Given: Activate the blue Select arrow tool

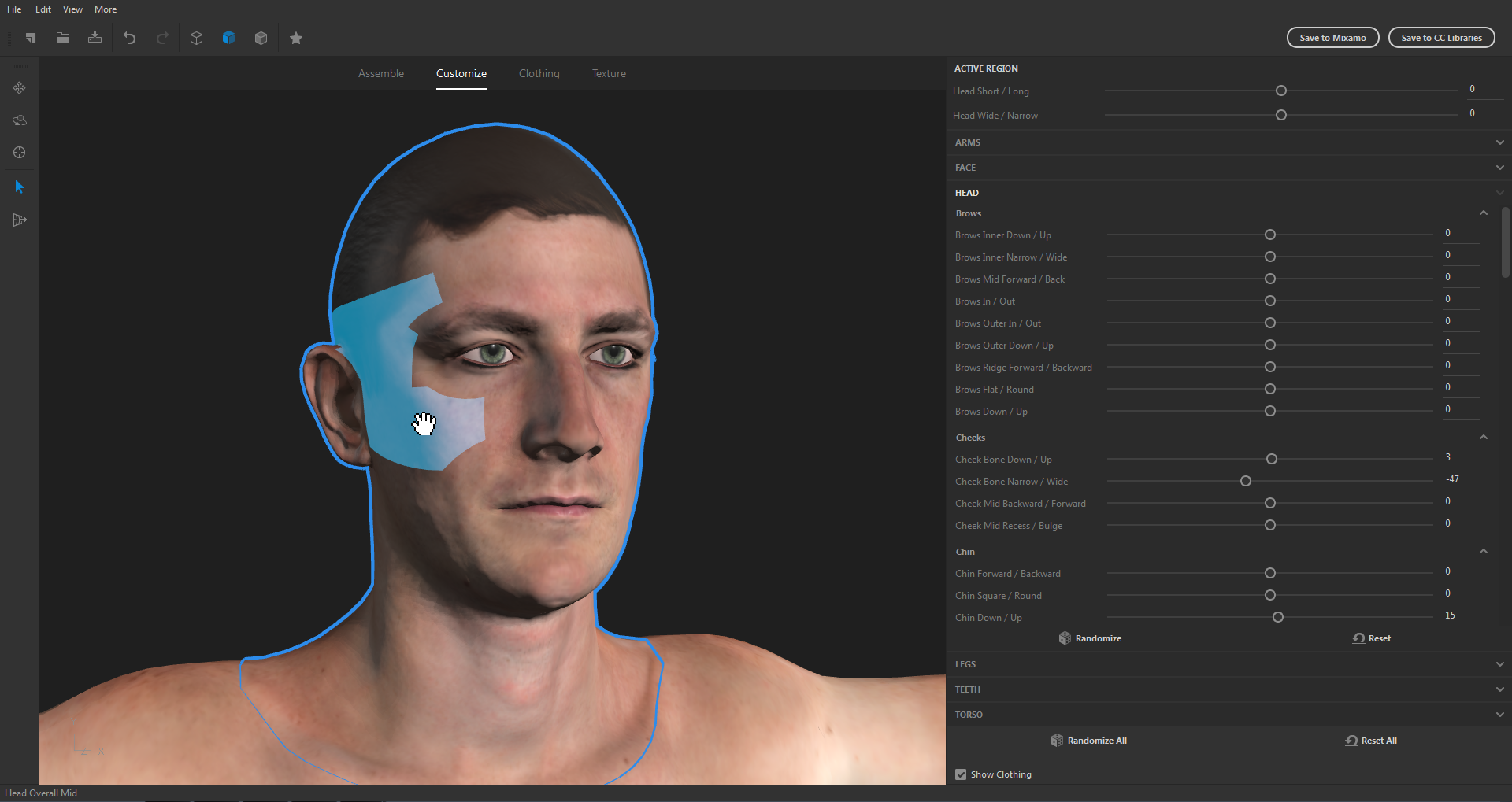Looking at the screenshot, I should pyautogui.click(x=19, y=187).
